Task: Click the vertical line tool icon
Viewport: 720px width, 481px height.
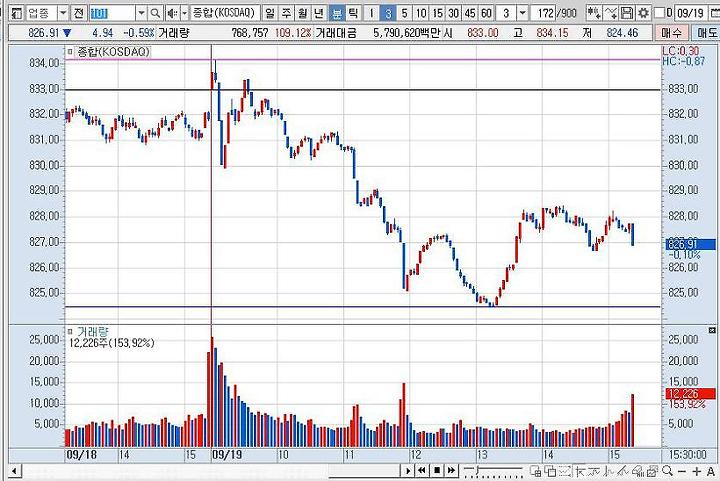Action: tap(609, 471)
